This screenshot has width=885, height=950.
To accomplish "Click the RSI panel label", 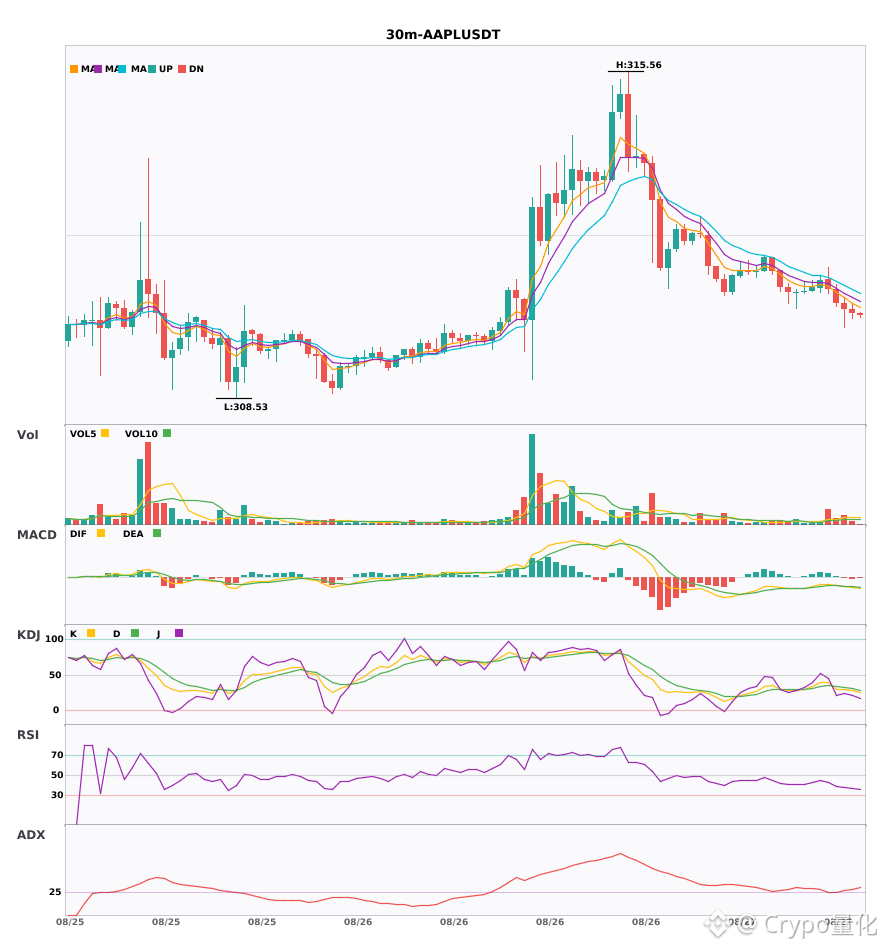I will tap(28, 735).
